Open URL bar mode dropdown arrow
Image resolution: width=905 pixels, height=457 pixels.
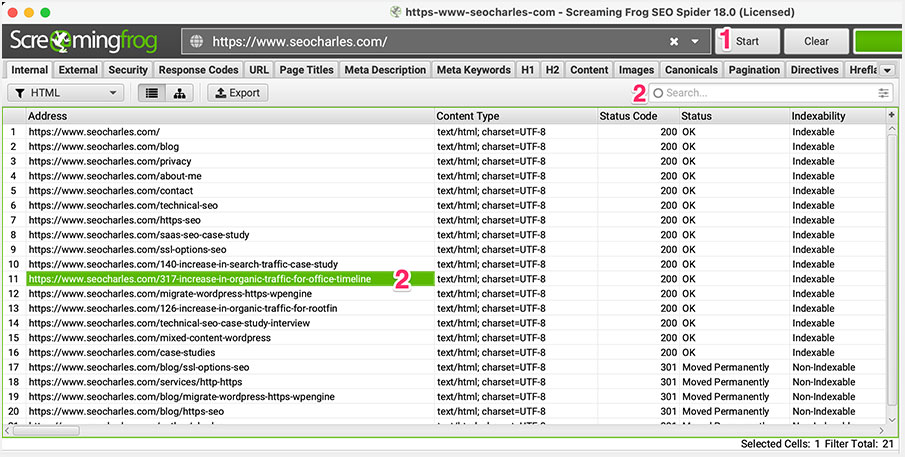click(695, 42)
